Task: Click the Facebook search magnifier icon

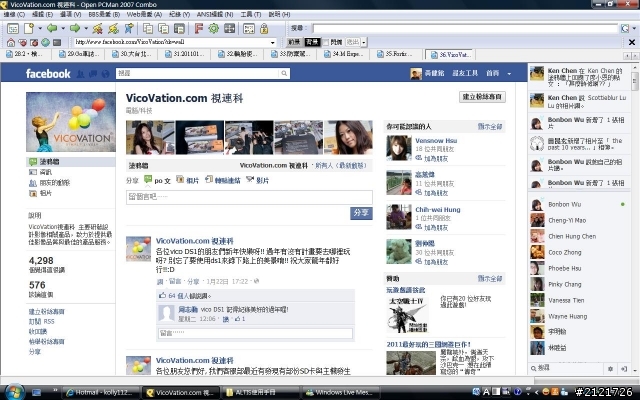Action: click(284, 73)
